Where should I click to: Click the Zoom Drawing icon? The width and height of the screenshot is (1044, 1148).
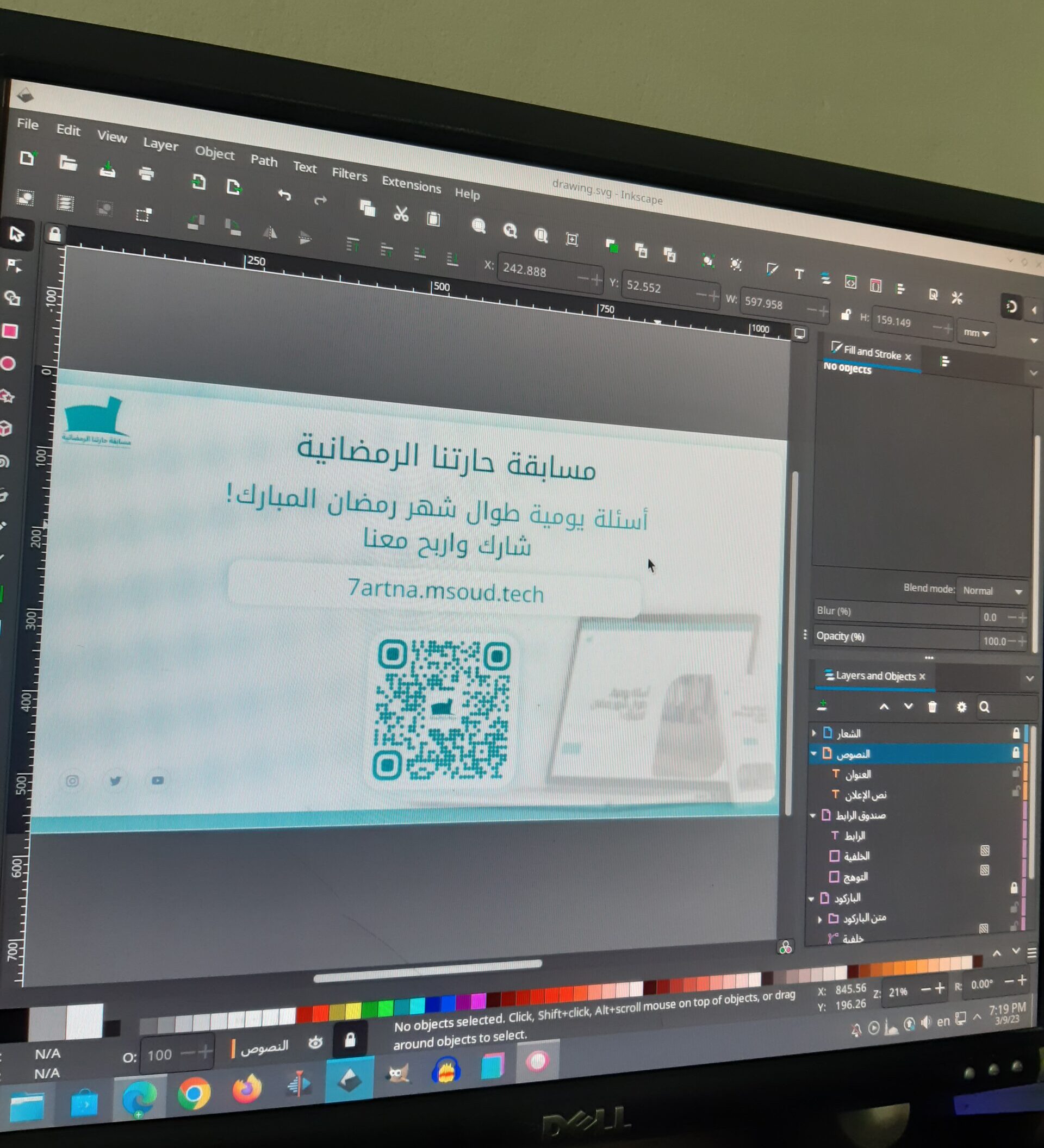(x=509, y=230)
